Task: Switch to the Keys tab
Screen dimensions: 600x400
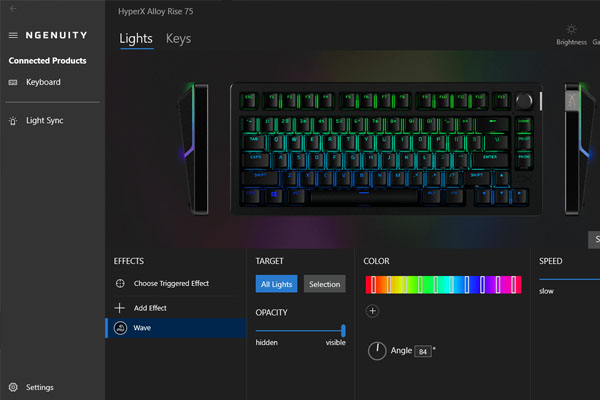Action: click(x=178, y=39)
